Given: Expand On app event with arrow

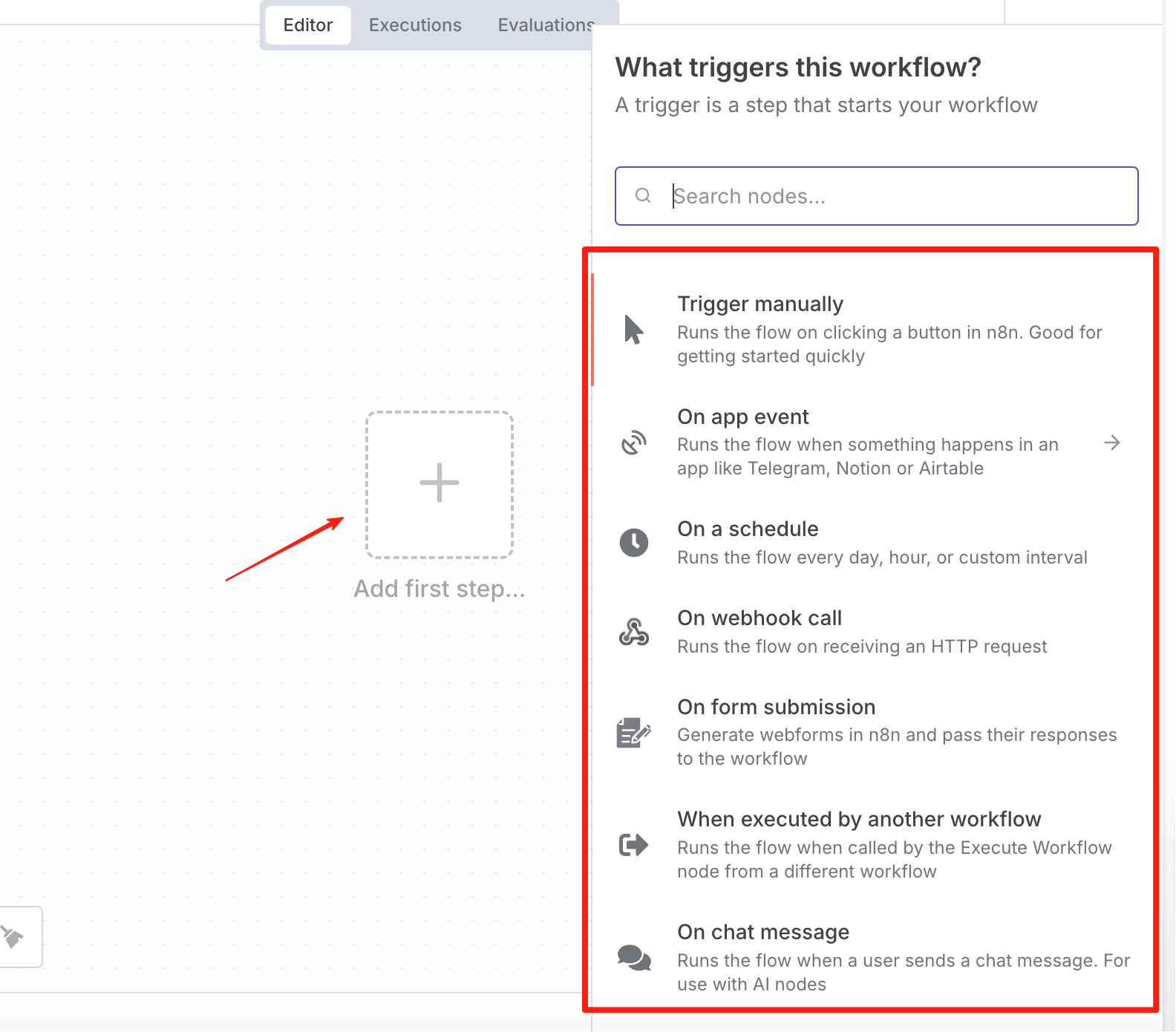Looking at the screenshot, I should 1111,442.
